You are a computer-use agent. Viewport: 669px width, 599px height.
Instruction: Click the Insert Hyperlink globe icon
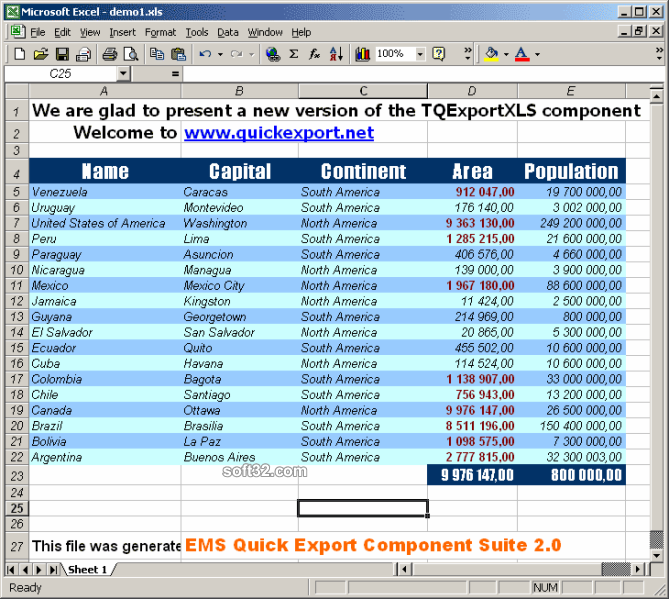click(273, 54)
